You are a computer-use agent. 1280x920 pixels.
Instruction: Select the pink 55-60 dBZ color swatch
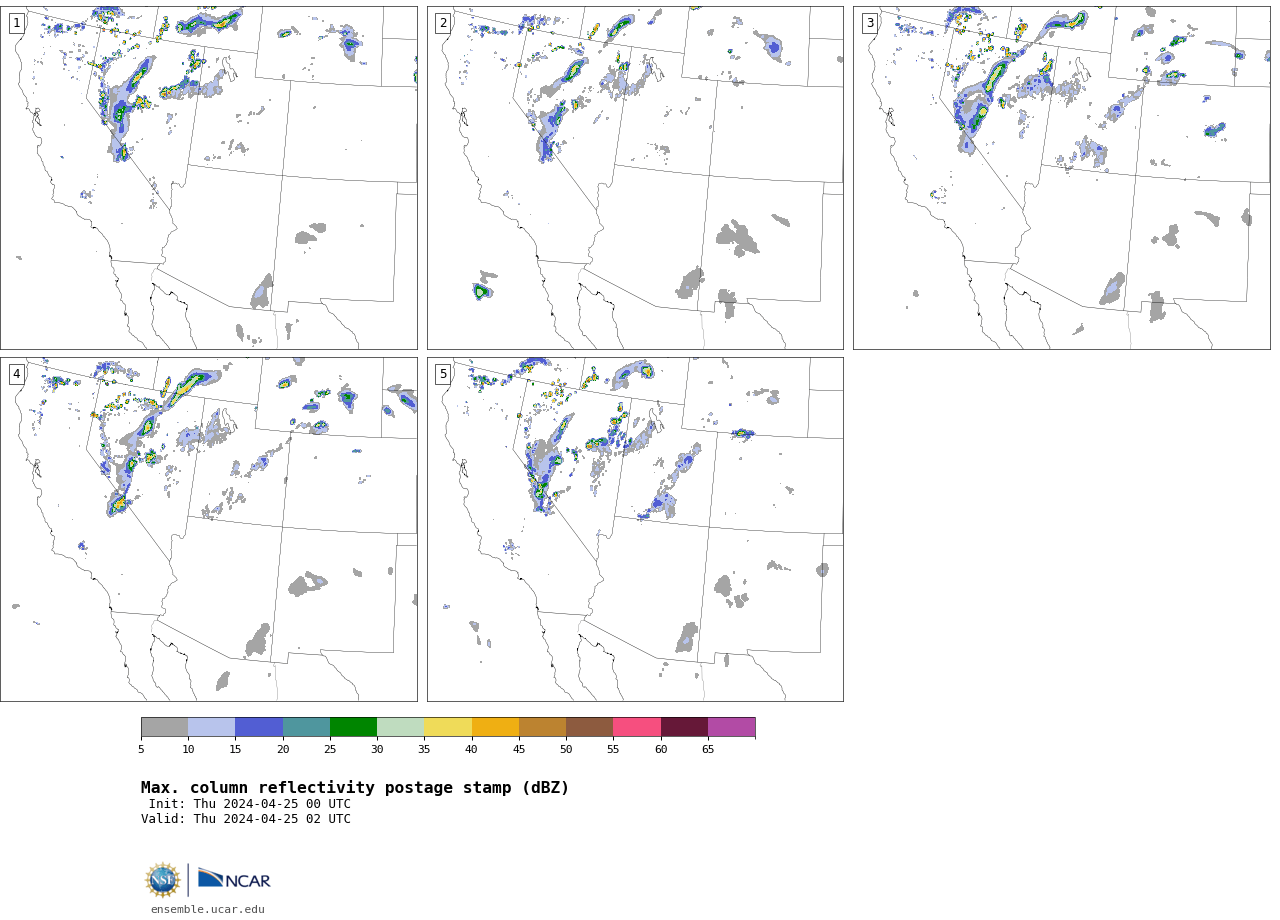[637, 727]
